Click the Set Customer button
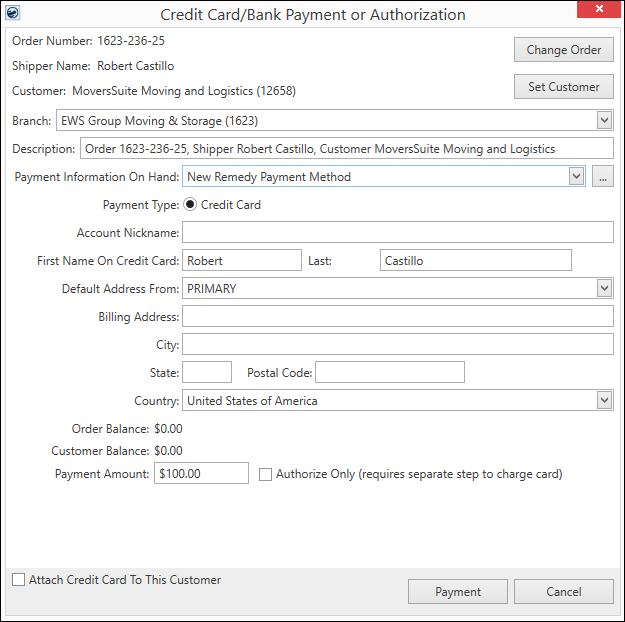625x622 pixels. (563, 87)
